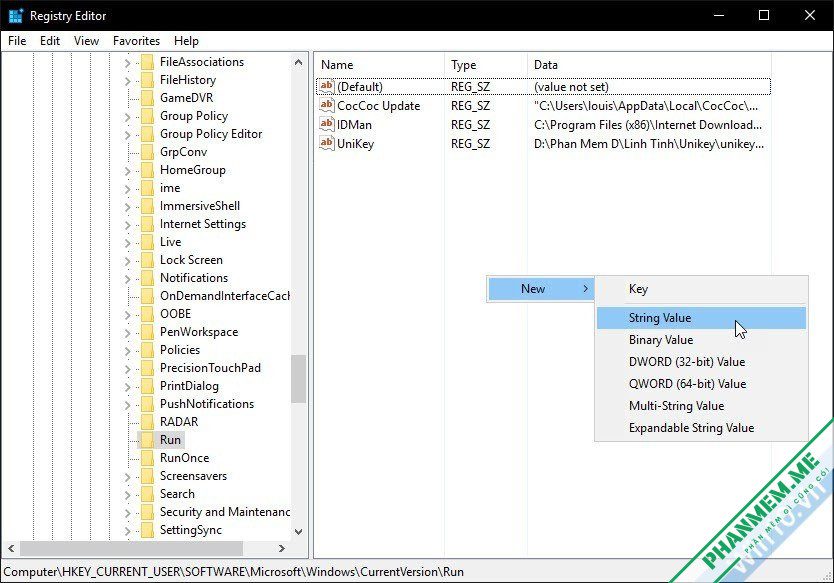The height and width of the screenshot is (583, 834).
Task: Click the GrpConv folder icon
Action: [147, 152]
